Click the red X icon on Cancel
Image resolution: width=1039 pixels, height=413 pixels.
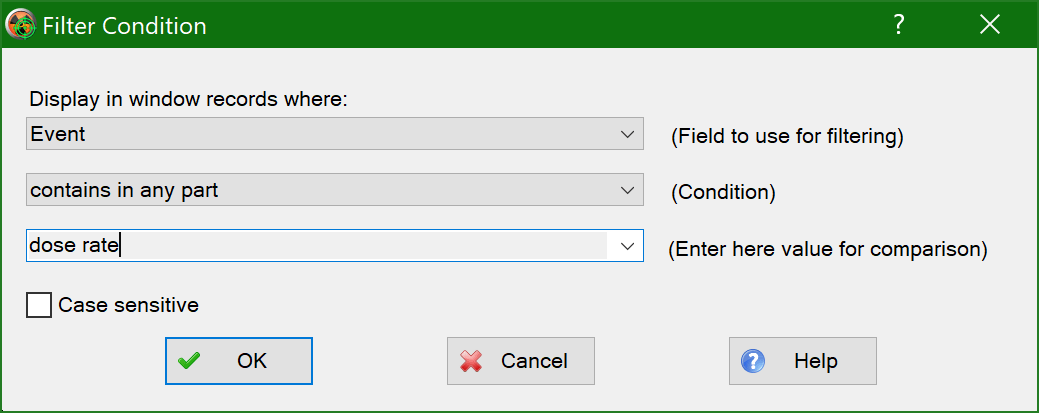(x=470, y=361)
